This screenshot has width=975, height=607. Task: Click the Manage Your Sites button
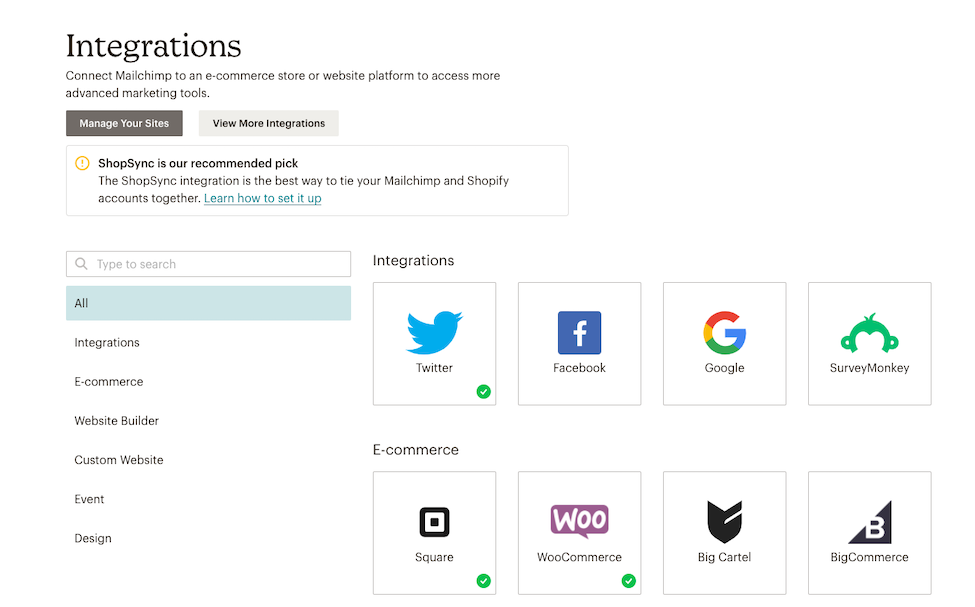tap(124, 123)
